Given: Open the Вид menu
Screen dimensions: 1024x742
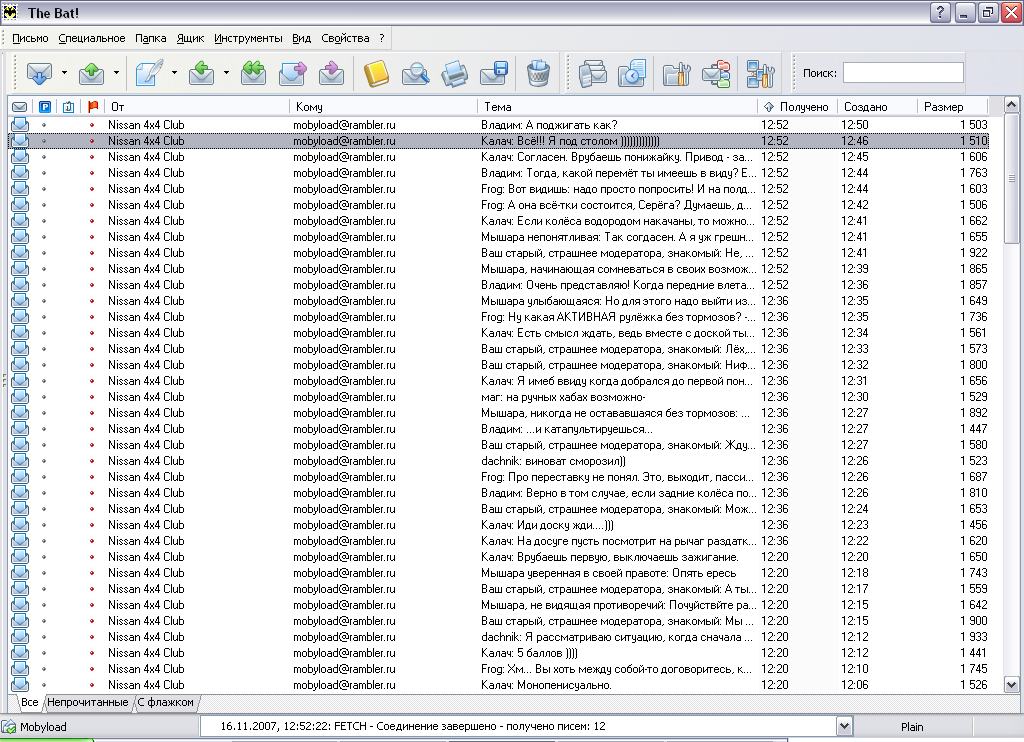Looking at the screenshot, I should [x=301, y=38].
